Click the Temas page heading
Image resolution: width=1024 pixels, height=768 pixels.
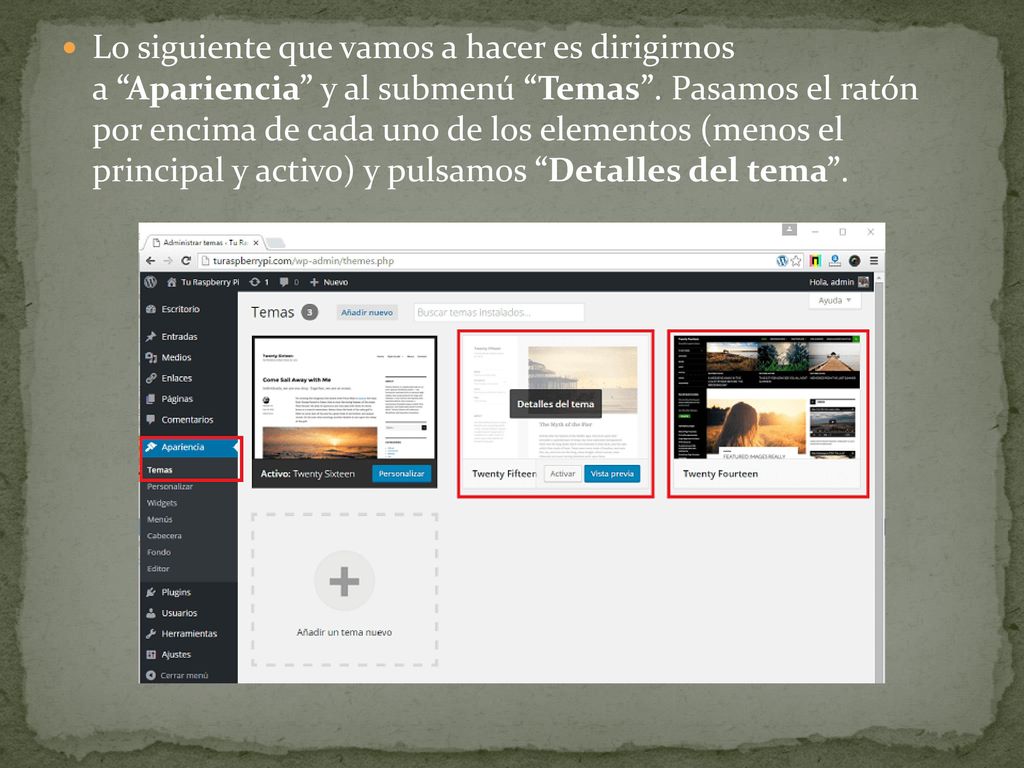point(272,312)
